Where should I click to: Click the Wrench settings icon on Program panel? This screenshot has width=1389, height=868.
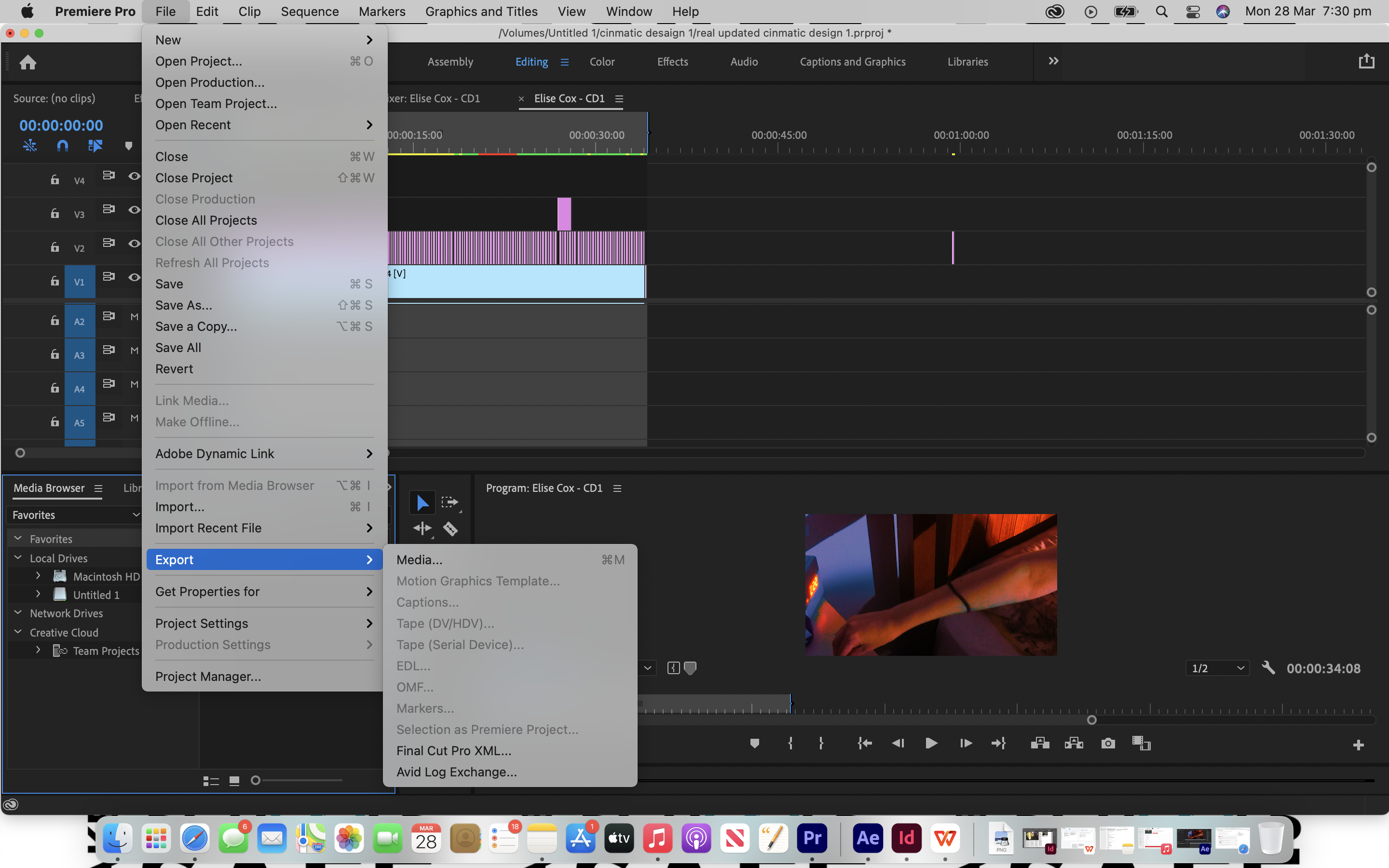(x=1269, y=668)
